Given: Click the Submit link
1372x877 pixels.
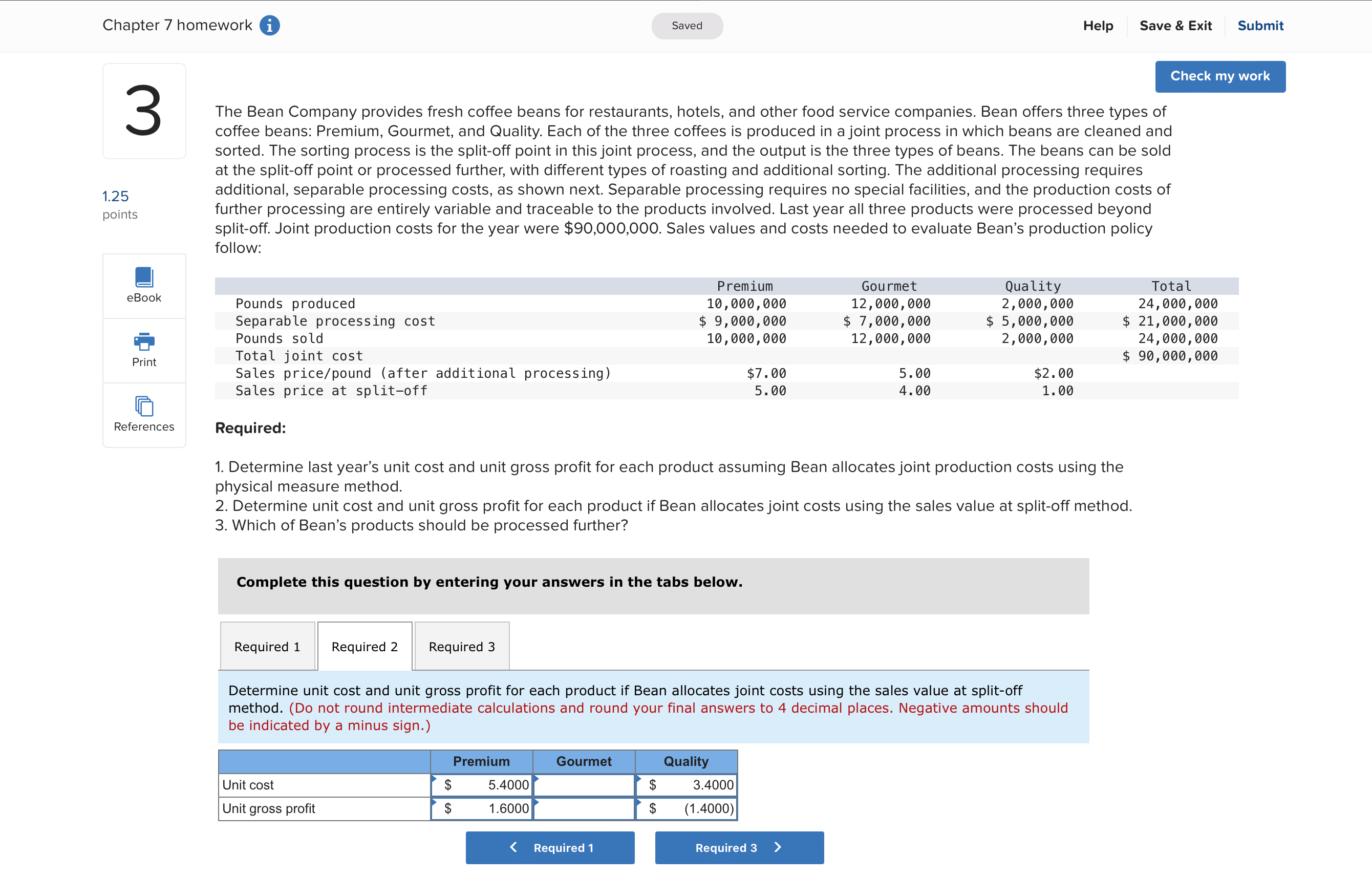Looking at the screenshot, I should coord(1260,26).
